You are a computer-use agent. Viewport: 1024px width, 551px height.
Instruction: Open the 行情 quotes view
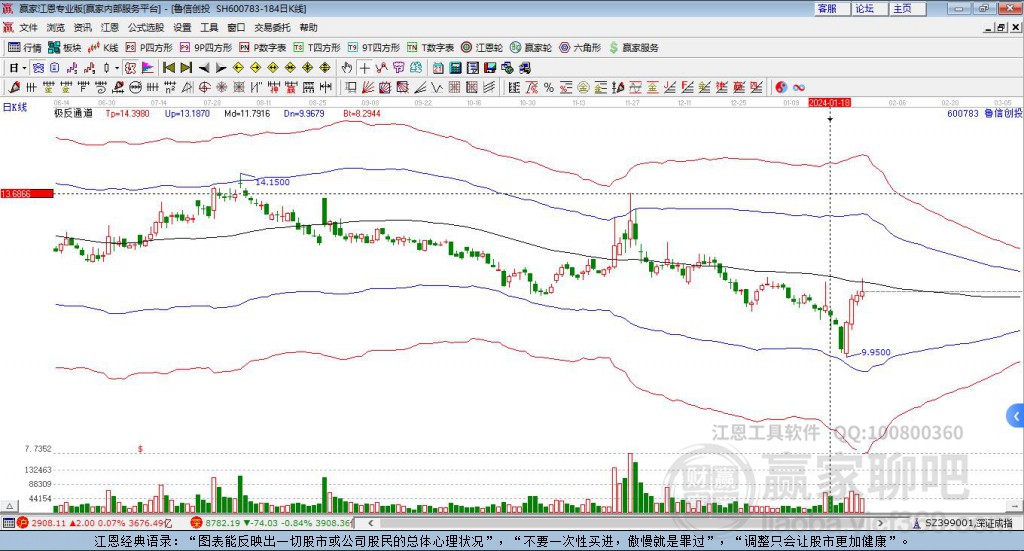click(x=25, y=48)
